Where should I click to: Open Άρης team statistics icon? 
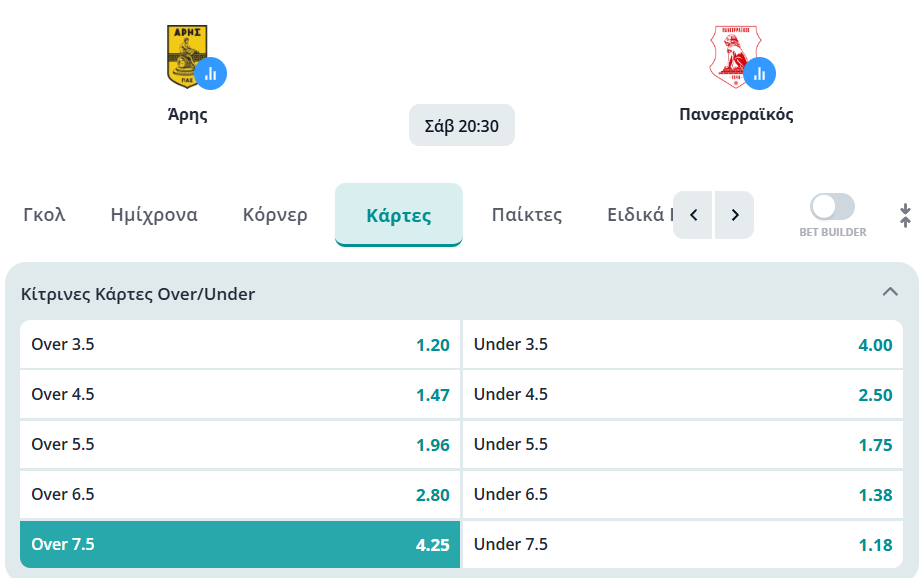(211, 73)
